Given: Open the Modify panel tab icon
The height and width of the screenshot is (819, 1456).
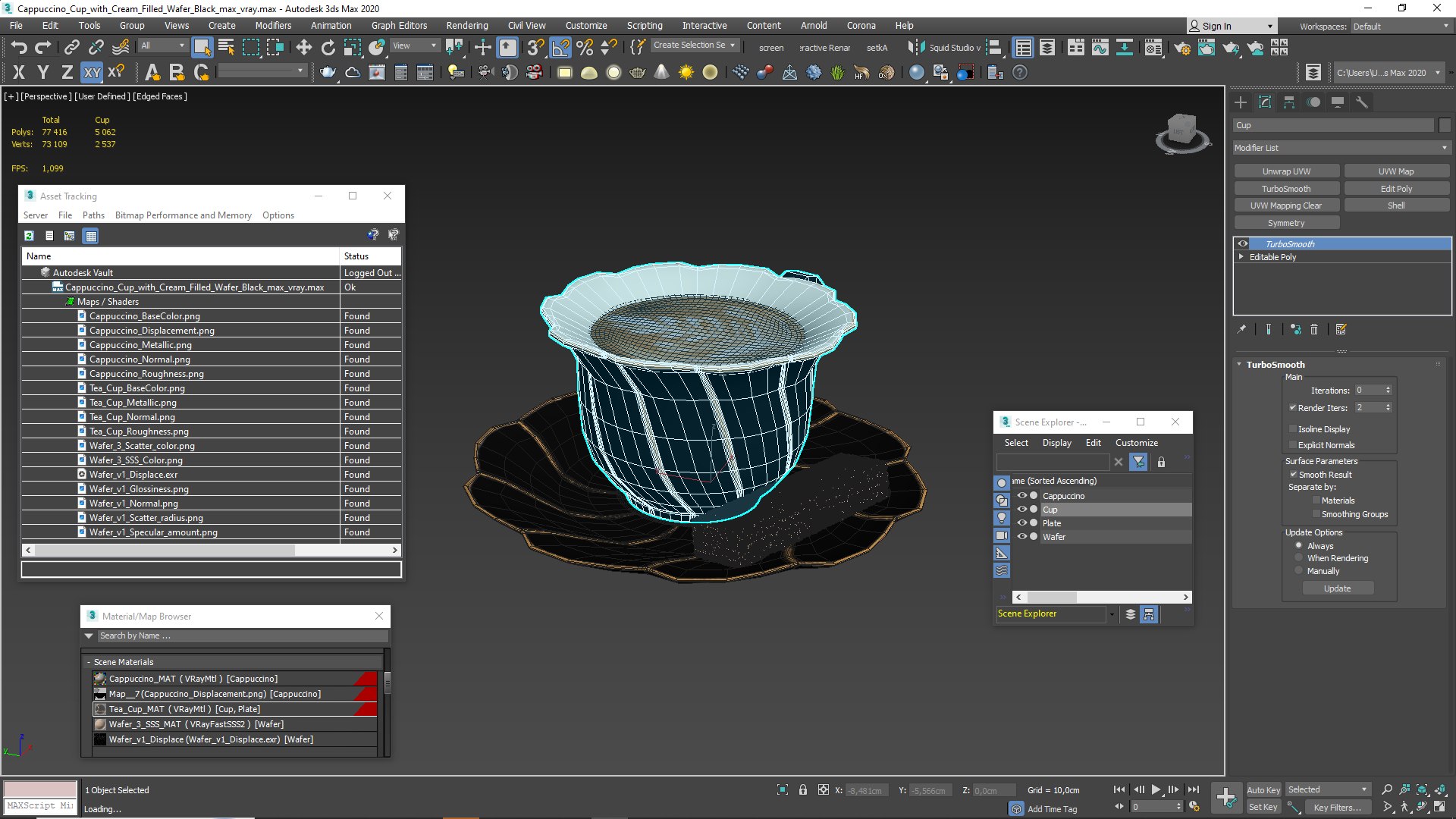Looking at the screenshot, I should [1265, 102].
